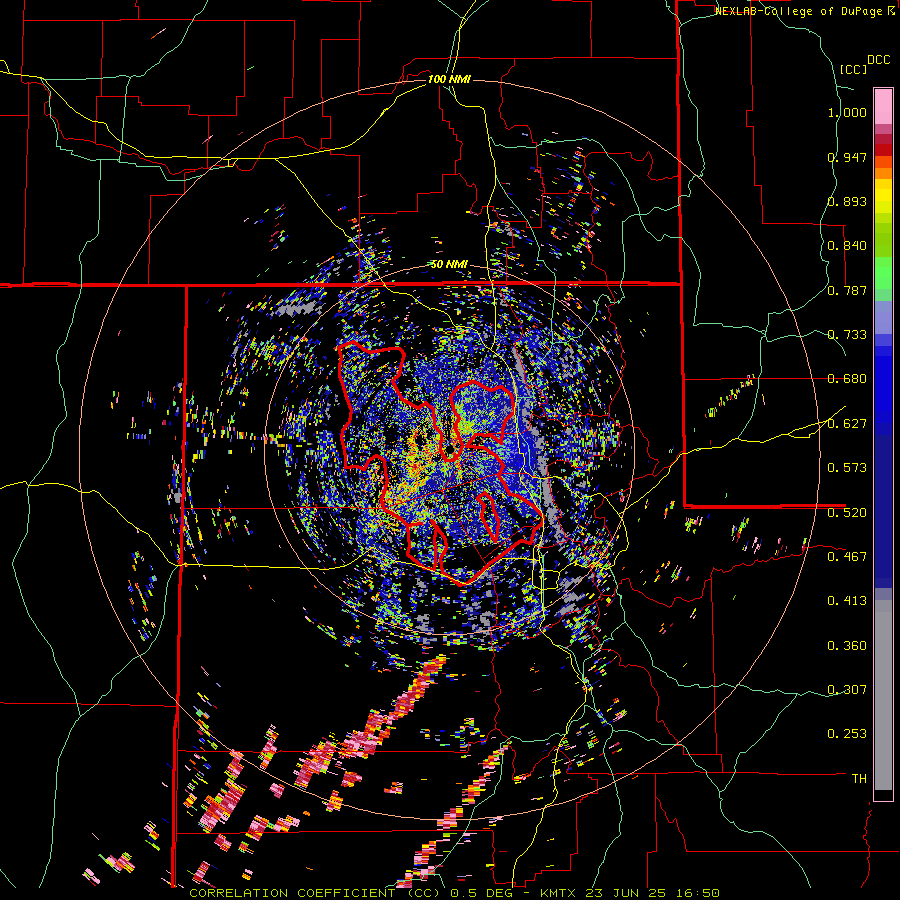The width and height of the screenshot is (900, 900).
Task: Select the 0.787 scale value
Action: coord(847,290)
